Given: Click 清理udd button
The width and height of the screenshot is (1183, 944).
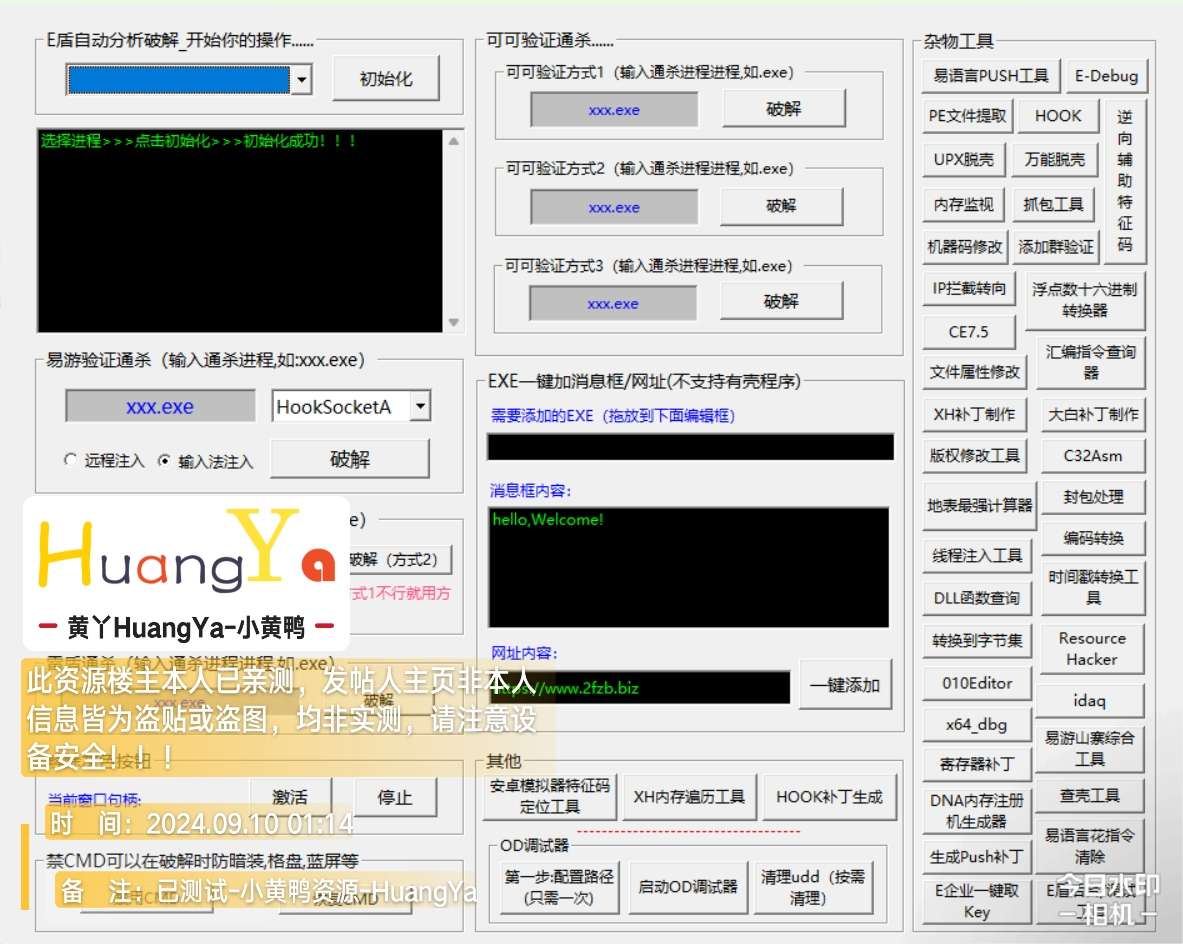Looking at the screenshot, I should pyautogui.click(x=811, y=887).
